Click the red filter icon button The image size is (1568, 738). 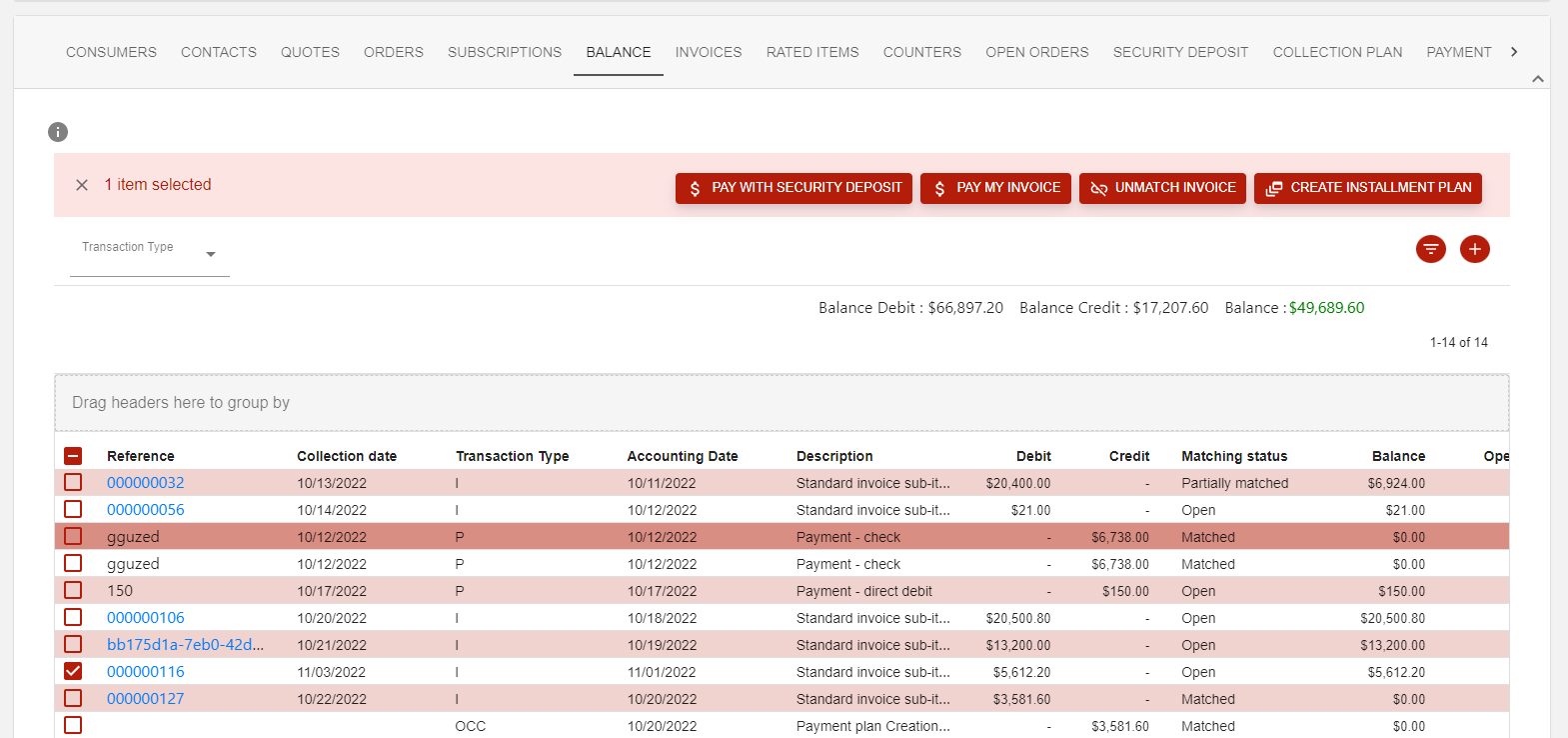click(1430, 249)
